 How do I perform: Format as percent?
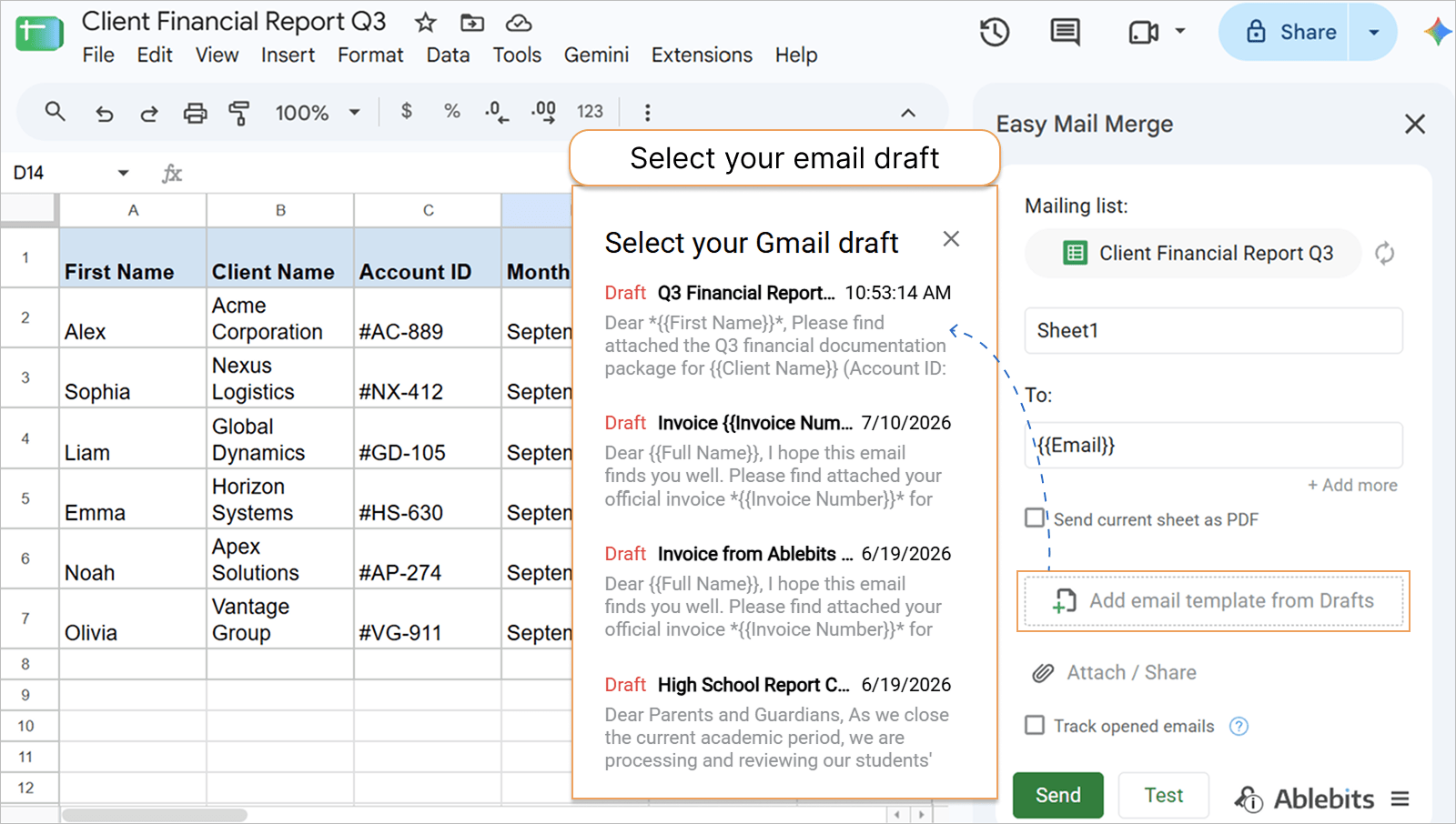point(451,111)
